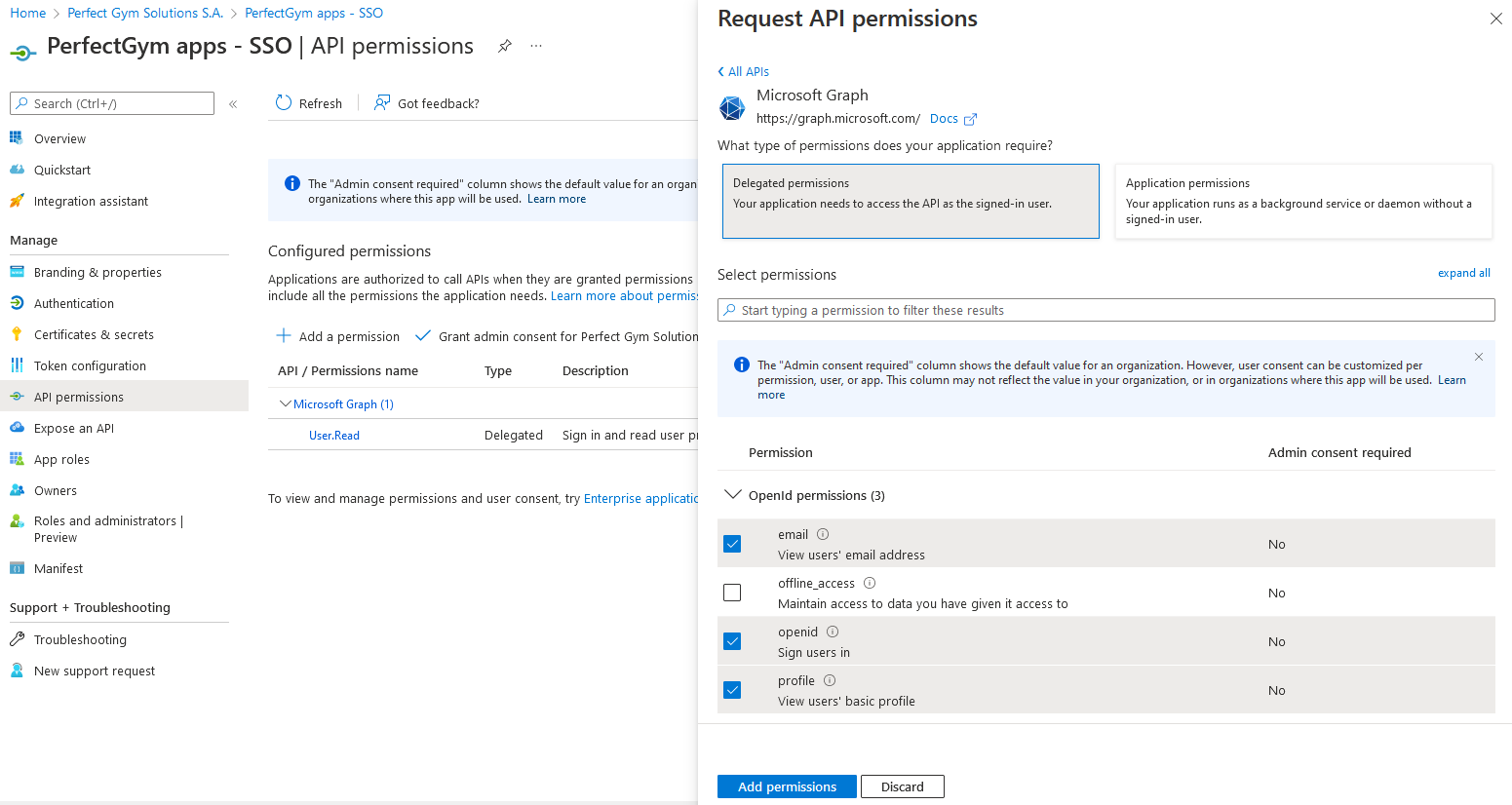Collapse the OpenId permissions group
This screenshot has height=805, width=1512.
click(x=733, y=495)
